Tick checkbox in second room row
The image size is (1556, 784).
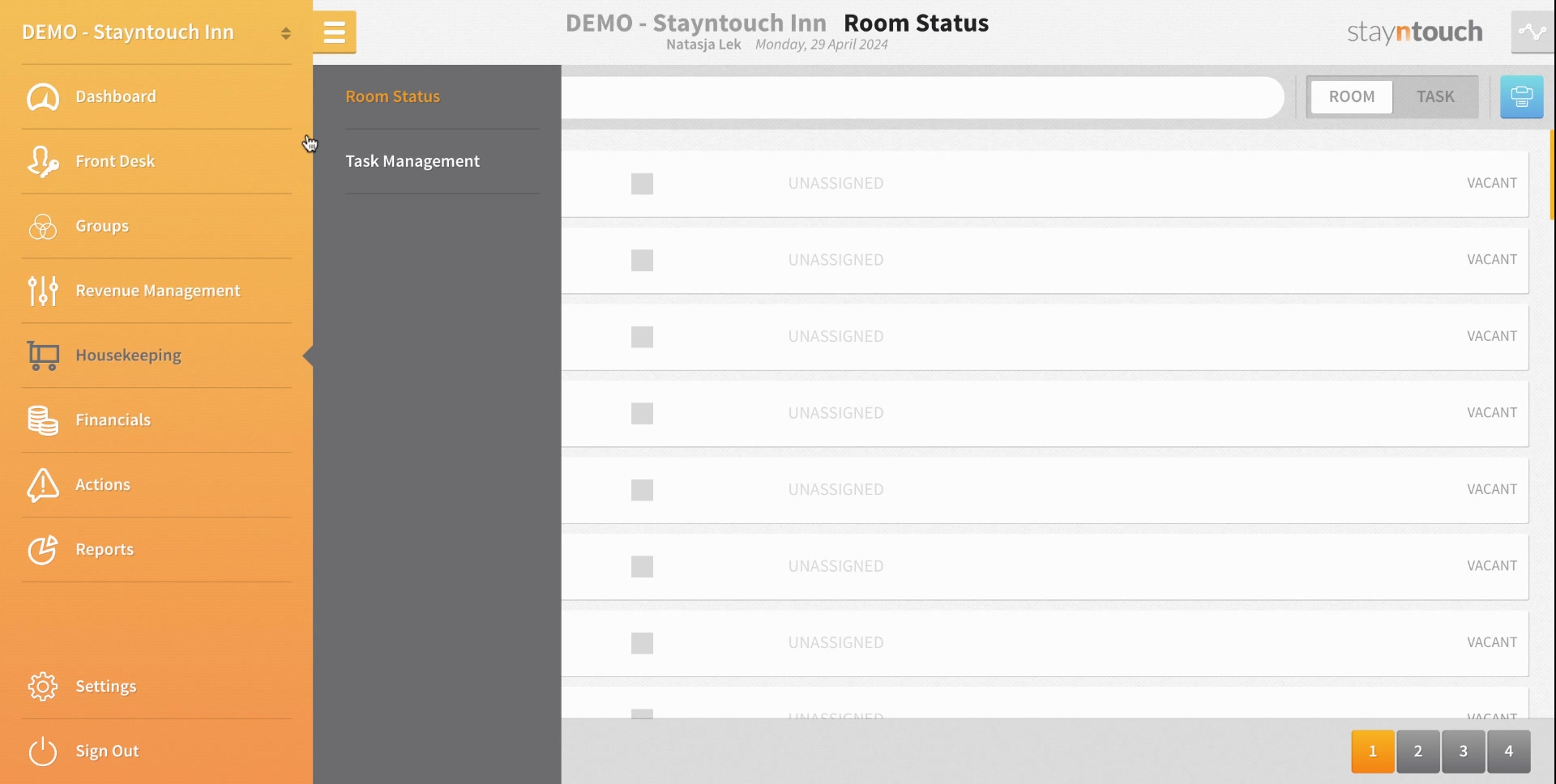tap(642, 260)
